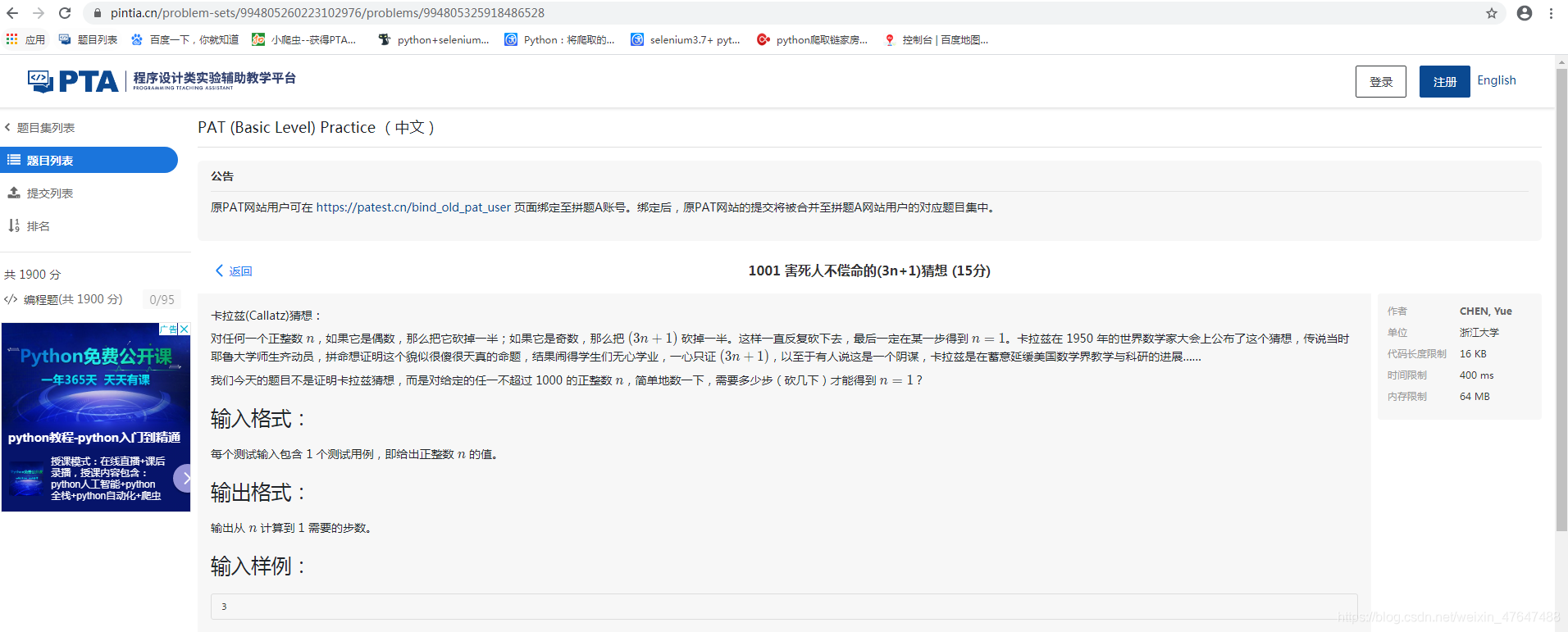This screenshot has height=632, width=1568.
Task: Open patest.cn bind_old_pat_user link
Action: tap(413, 207)
